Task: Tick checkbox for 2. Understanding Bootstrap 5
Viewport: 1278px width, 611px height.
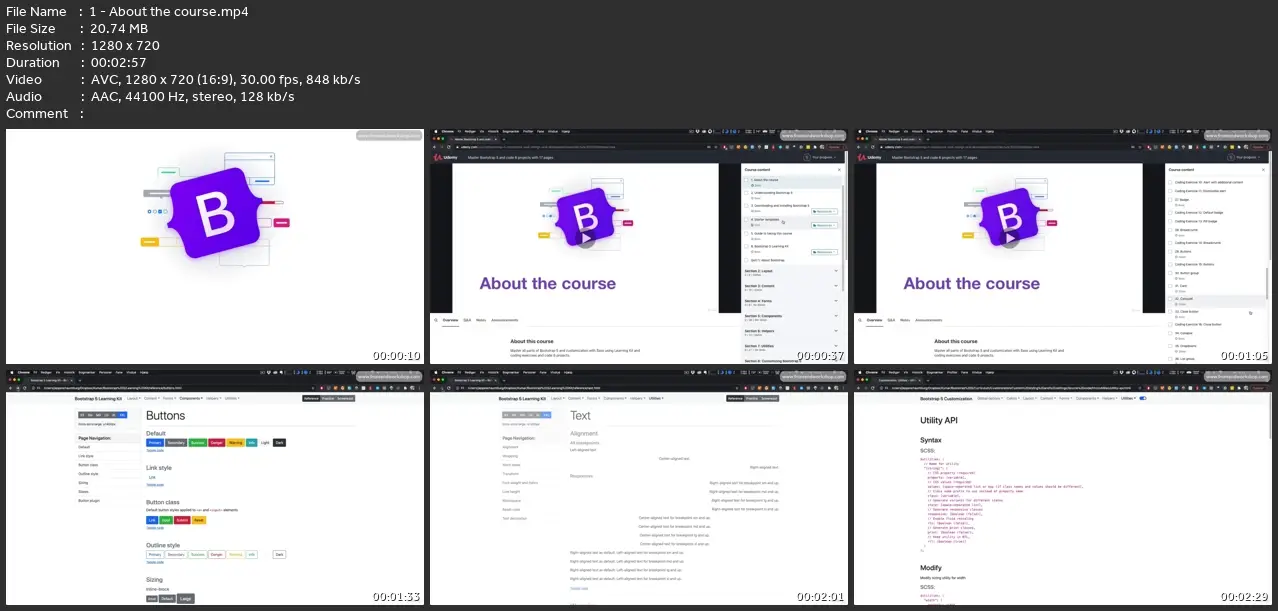Action: (746, 193)
